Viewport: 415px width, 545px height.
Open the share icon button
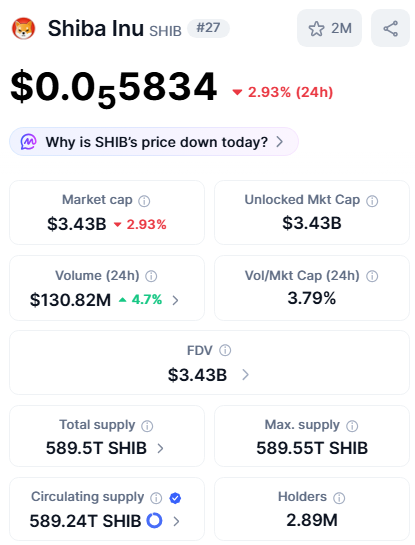390,28
